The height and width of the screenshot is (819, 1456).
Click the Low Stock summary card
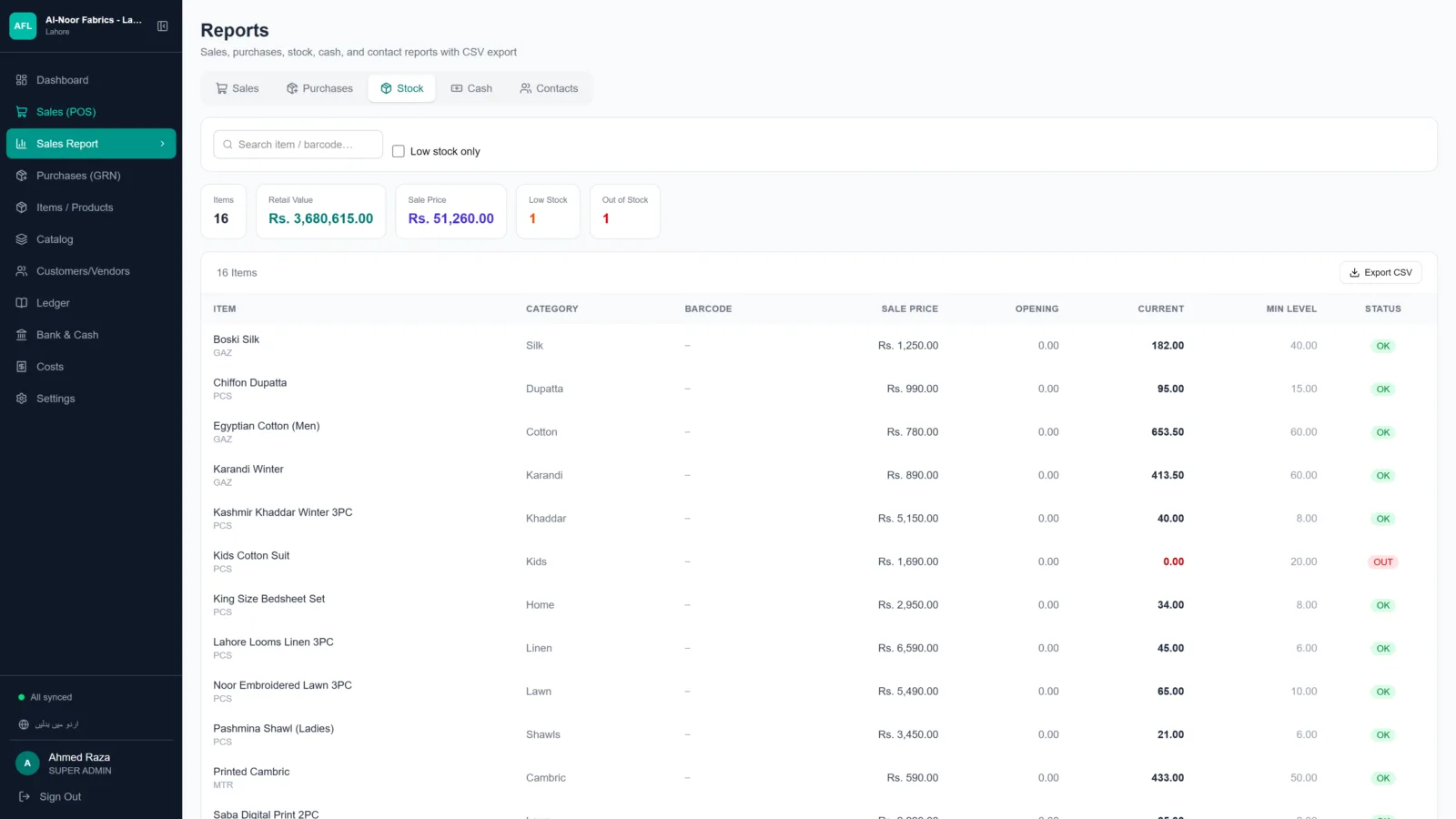click(548, 211)
